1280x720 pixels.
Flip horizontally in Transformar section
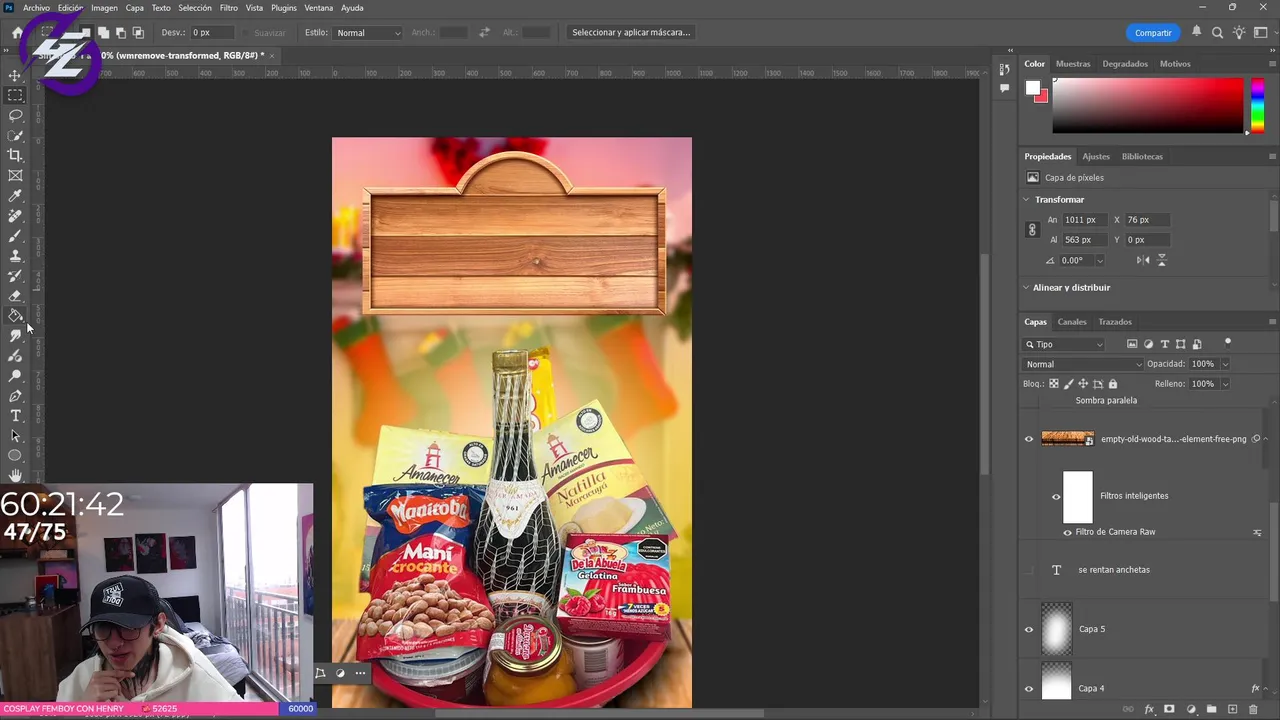click(1143, 260)
